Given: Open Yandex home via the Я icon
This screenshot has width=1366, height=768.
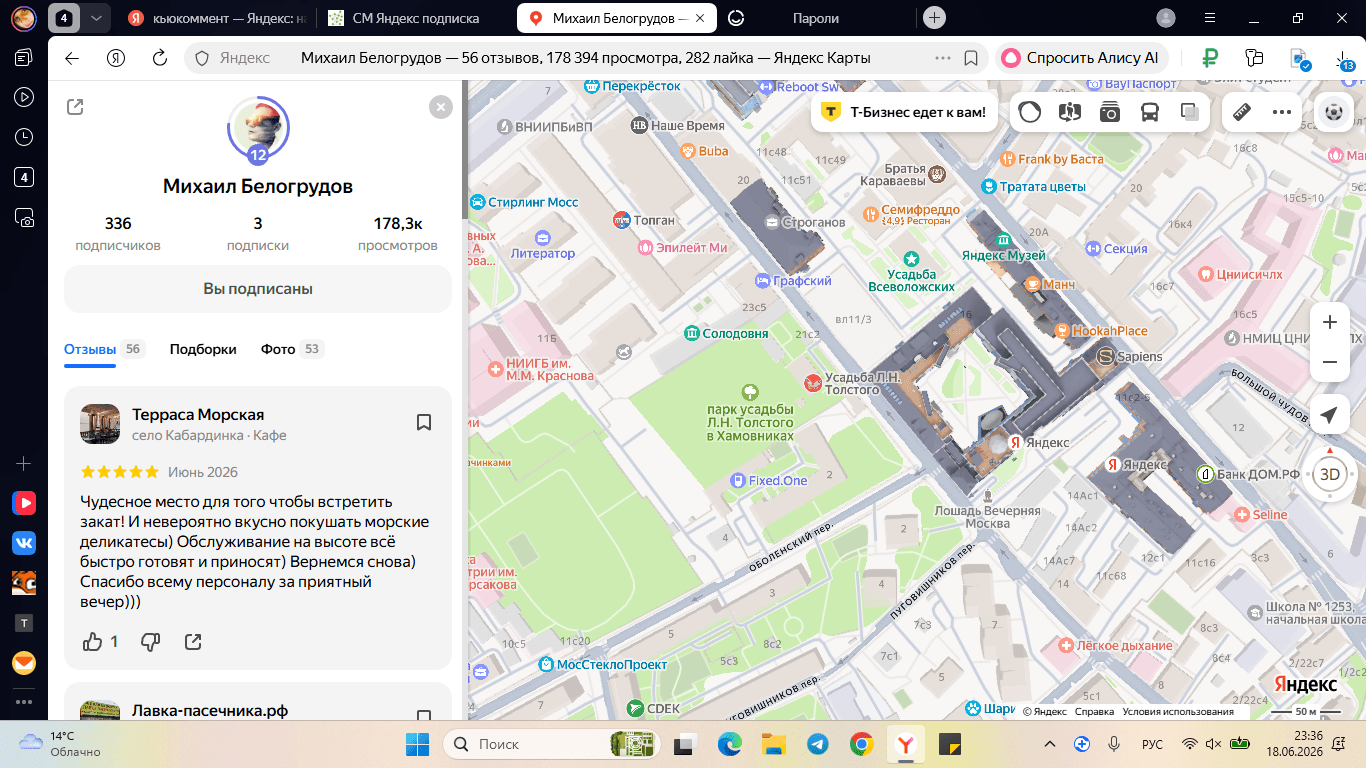Looking at the screenshot, I should [116, 58].
